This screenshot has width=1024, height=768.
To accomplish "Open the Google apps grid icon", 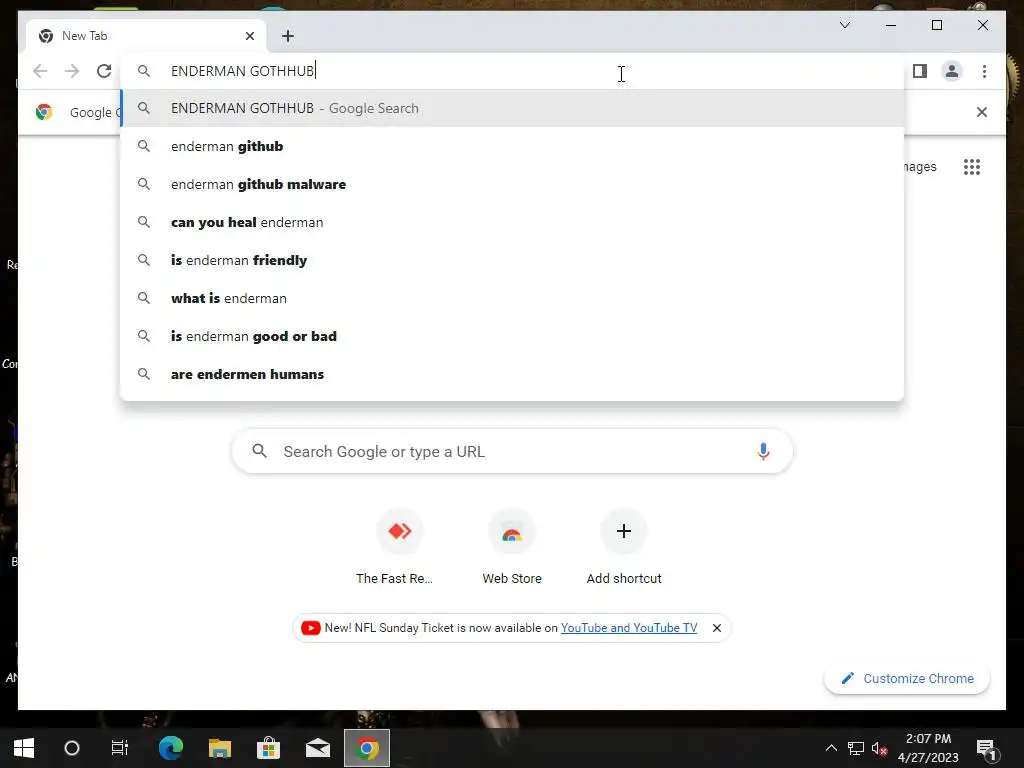I will click(x=972, y=167).
